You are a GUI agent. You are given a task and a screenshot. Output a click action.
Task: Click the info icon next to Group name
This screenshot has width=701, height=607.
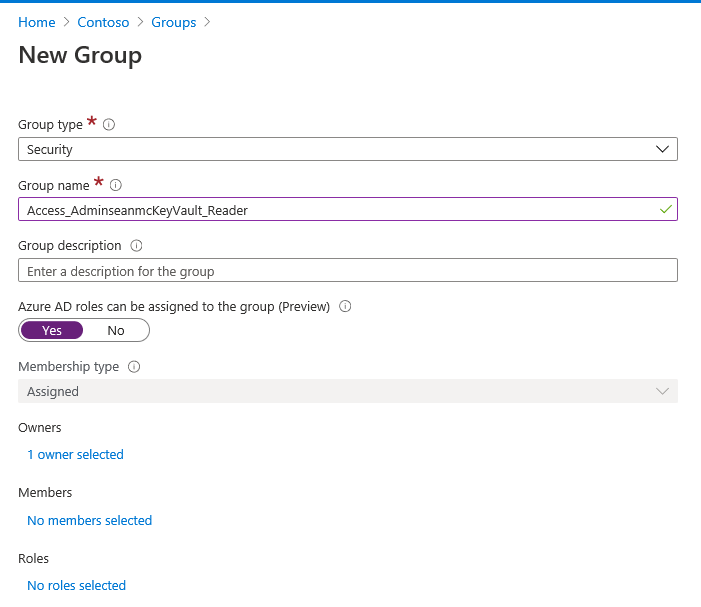115,185
